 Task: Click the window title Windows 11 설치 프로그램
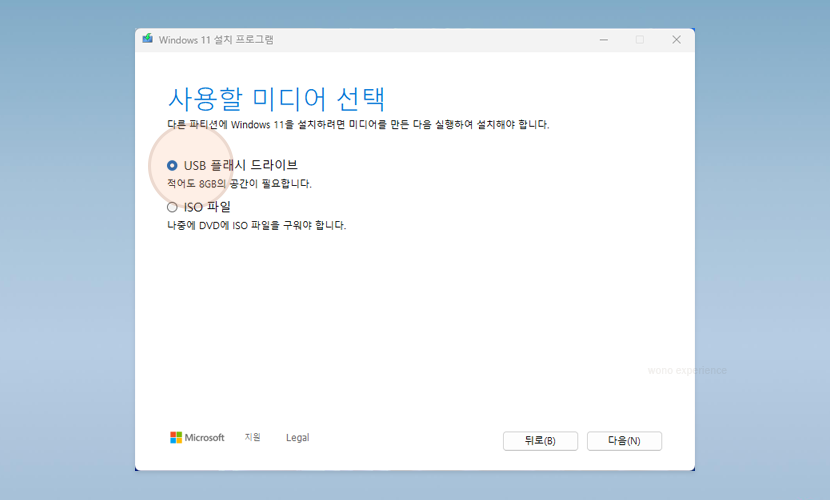point(216,40)
